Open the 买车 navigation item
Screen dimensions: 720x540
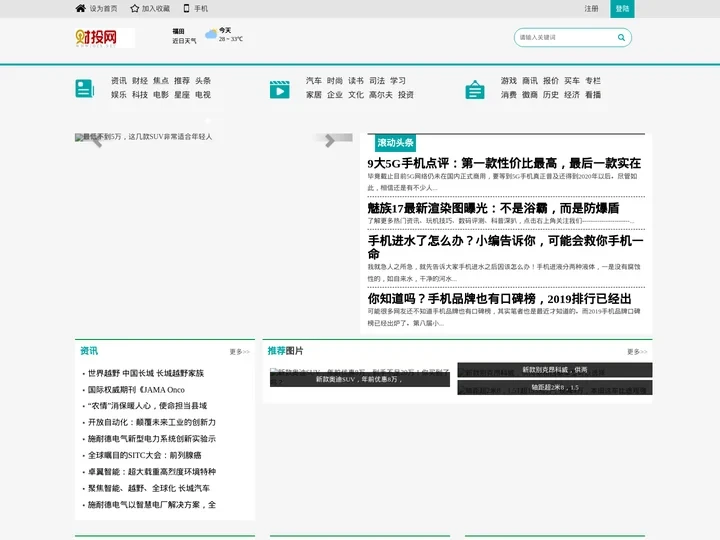[572, 81]
